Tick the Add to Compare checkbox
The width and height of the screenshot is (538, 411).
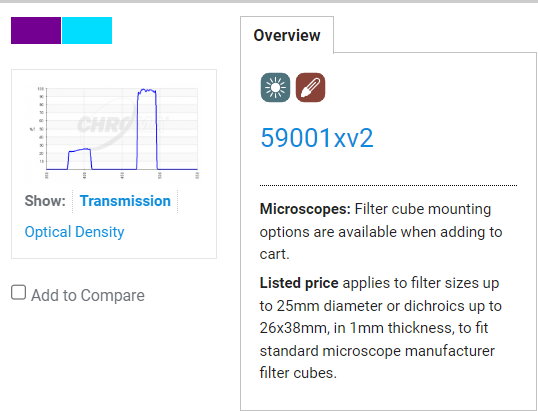click(x=19, y=293)
